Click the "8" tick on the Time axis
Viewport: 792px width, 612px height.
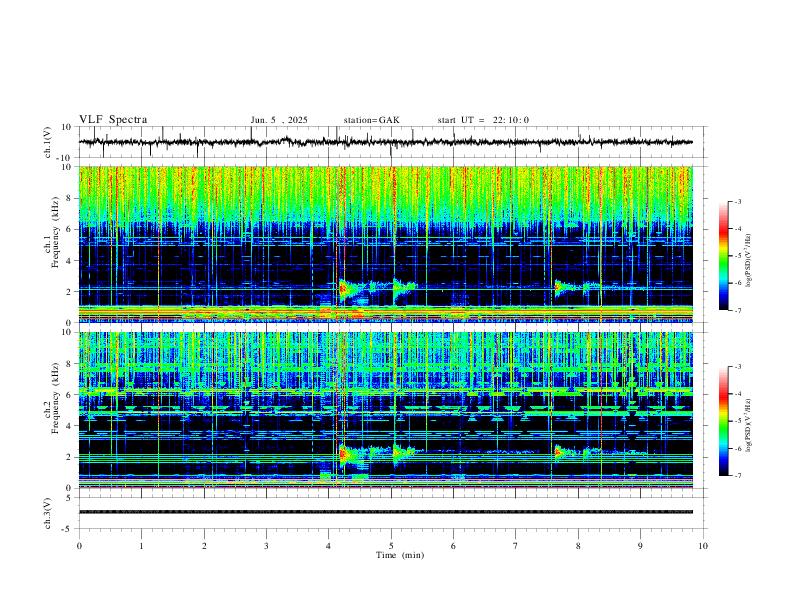tap(578, 546)
